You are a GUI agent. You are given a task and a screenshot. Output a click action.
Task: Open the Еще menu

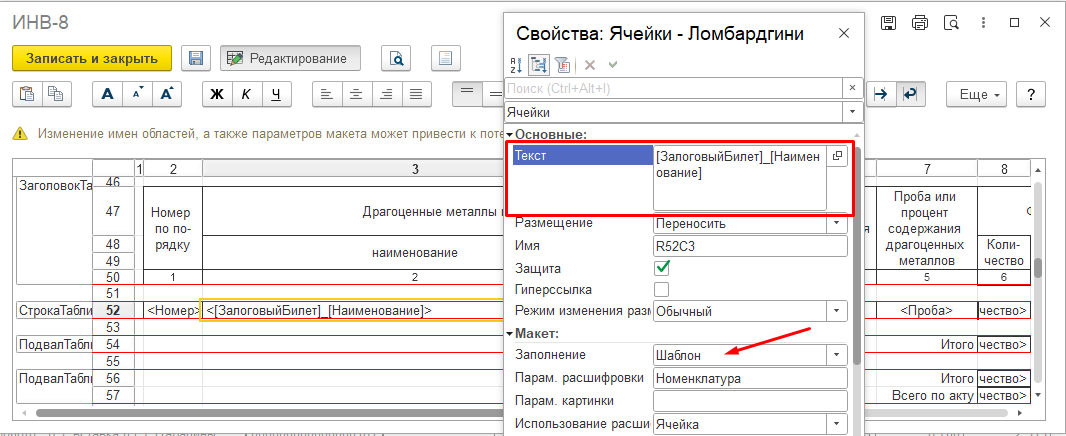[979, 94]
